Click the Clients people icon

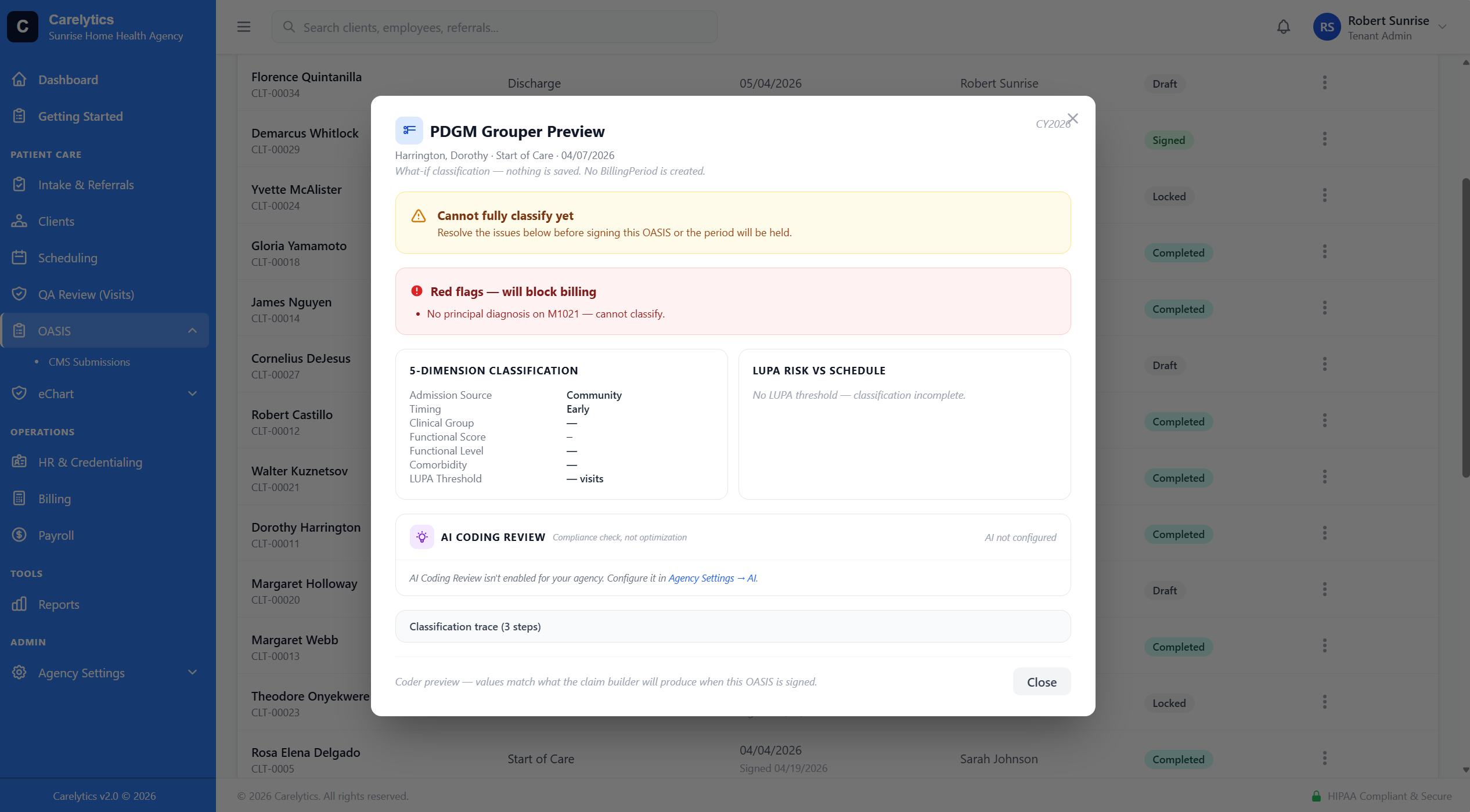tap(19, 221)
